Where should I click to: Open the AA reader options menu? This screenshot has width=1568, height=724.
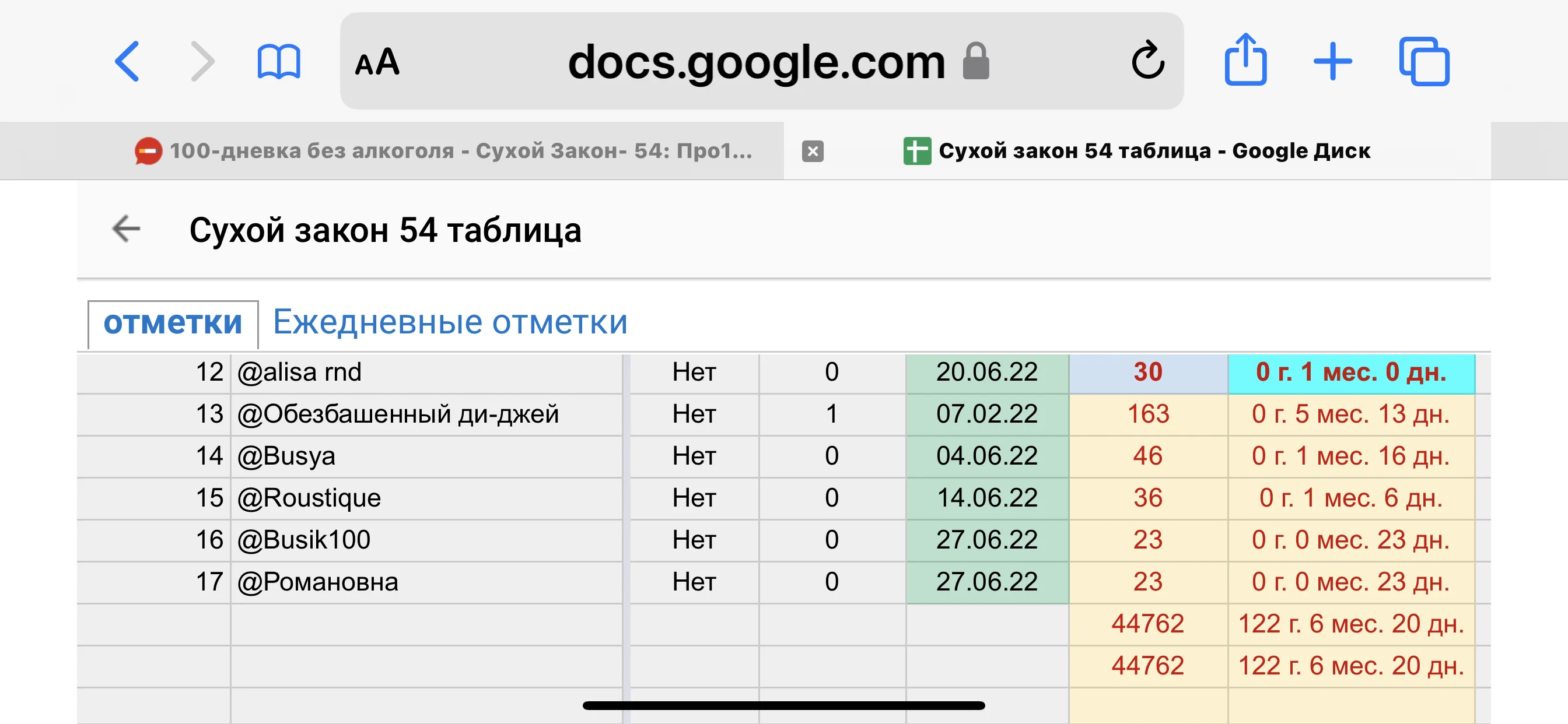[377, 62]
